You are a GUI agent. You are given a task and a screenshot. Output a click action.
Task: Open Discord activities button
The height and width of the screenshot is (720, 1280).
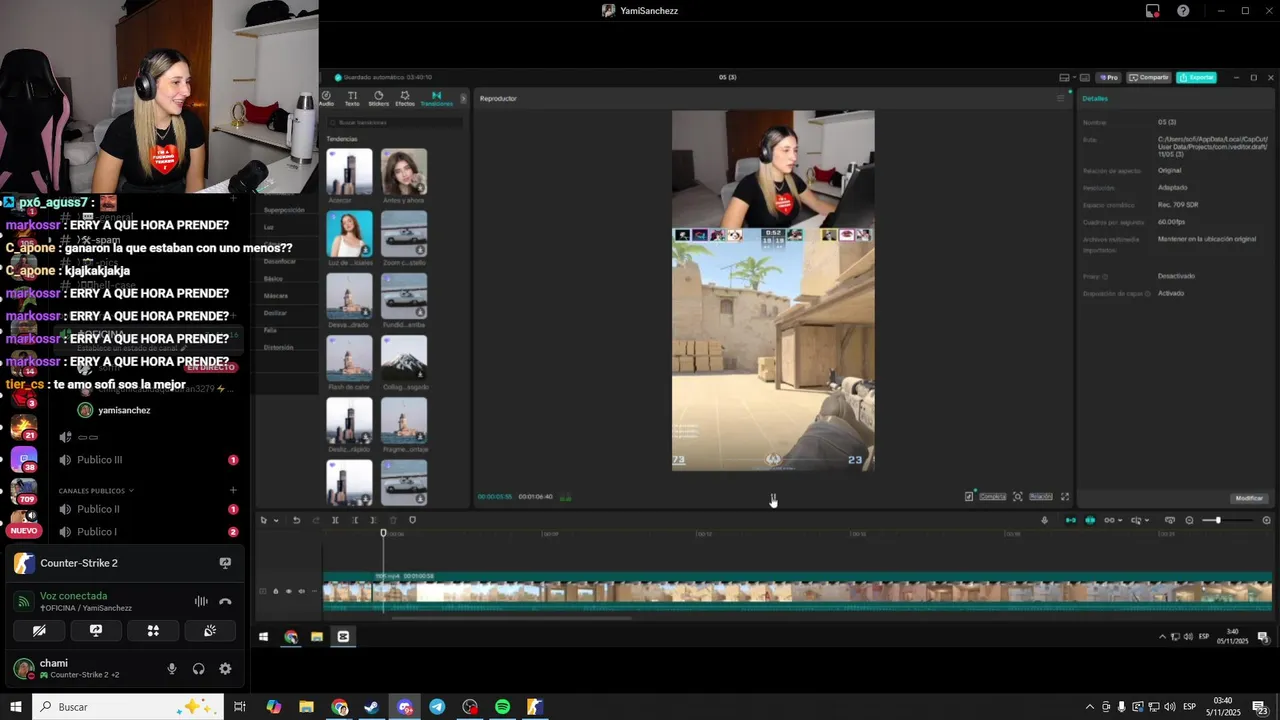pyautogui.click(x=153, y=631)
